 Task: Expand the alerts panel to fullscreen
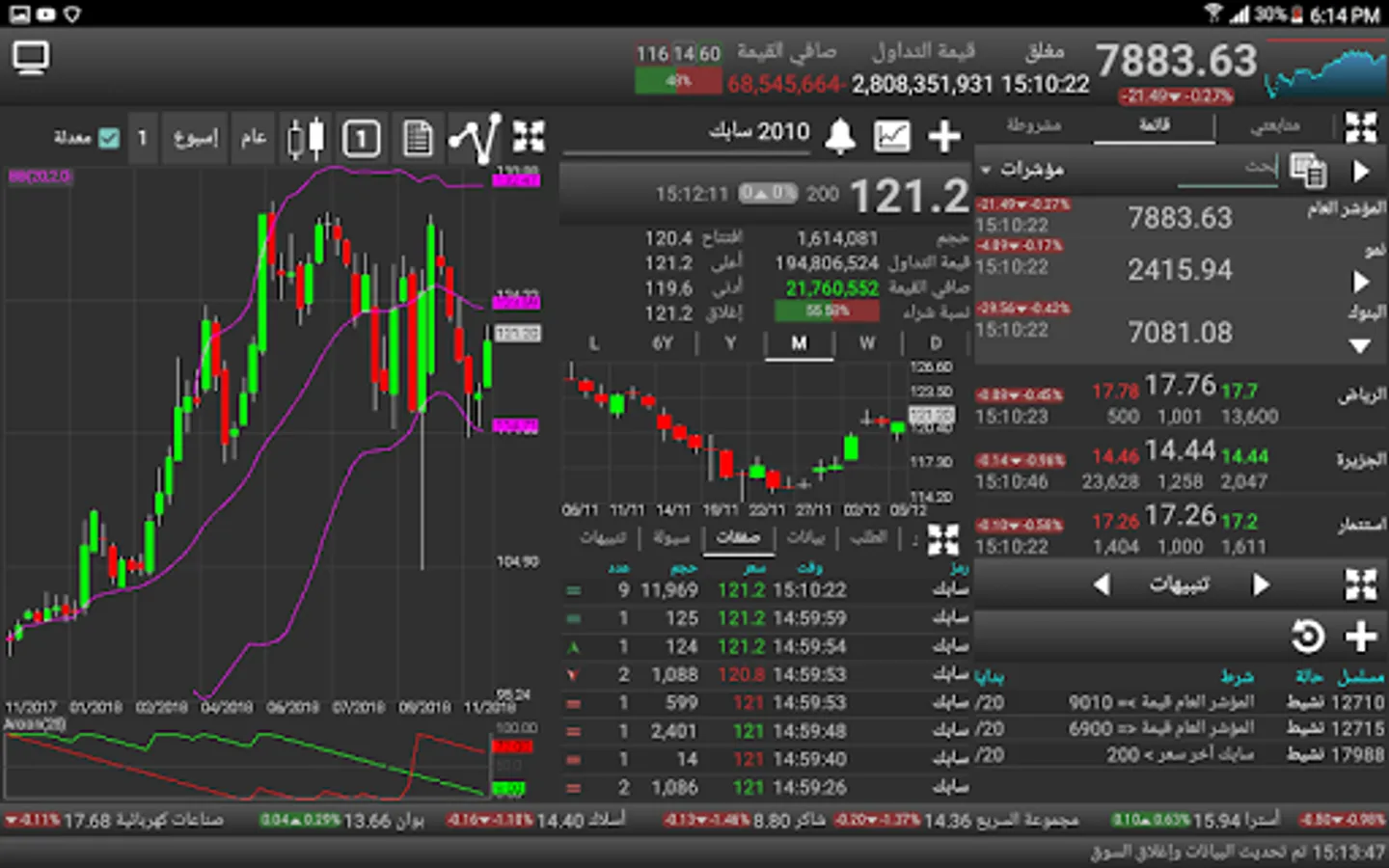coord(1361,584)
